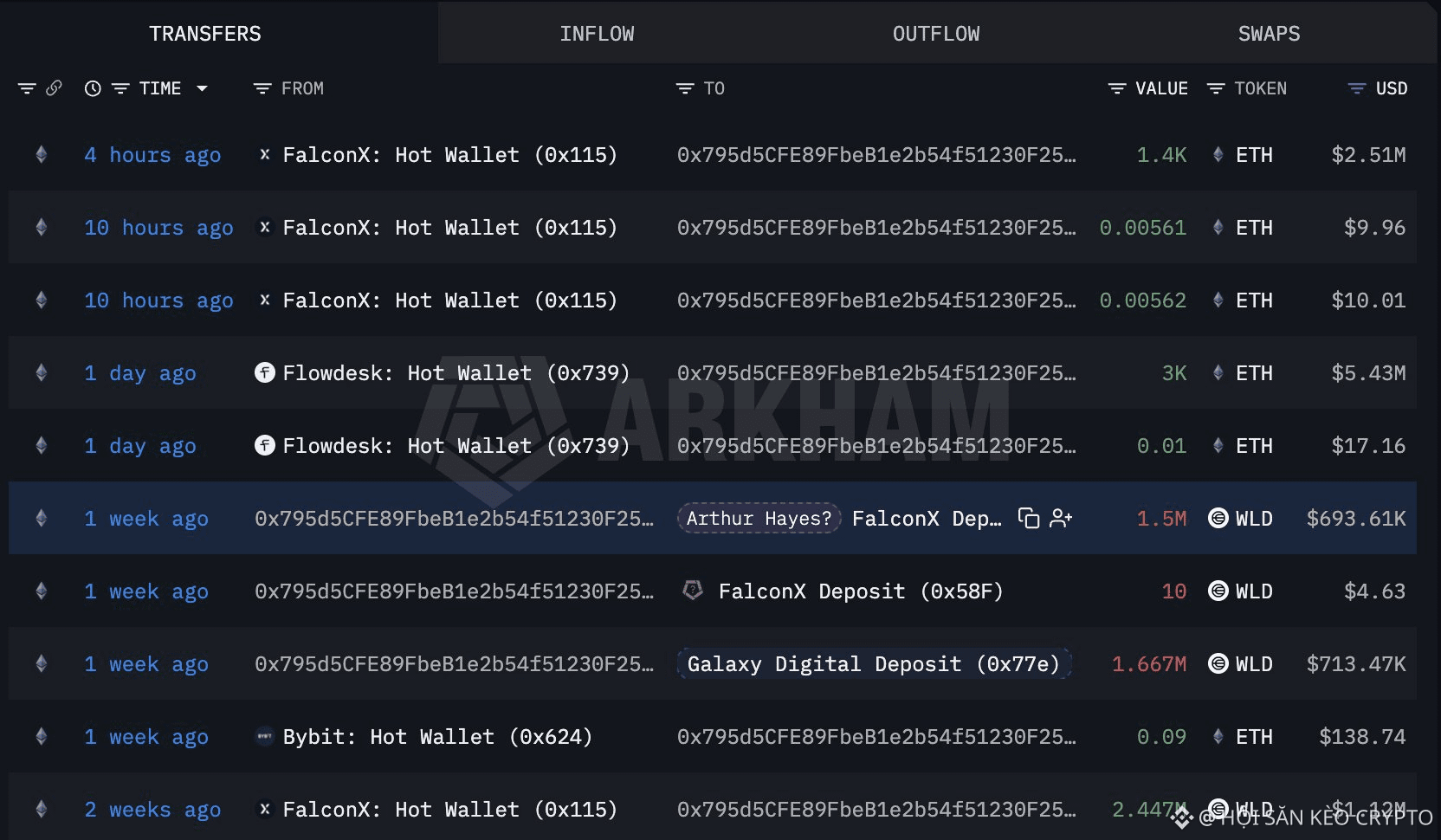Click the FalconX logo in the 4 hours ago row
Screen dimensions: 1441x840
pos(265,155)
